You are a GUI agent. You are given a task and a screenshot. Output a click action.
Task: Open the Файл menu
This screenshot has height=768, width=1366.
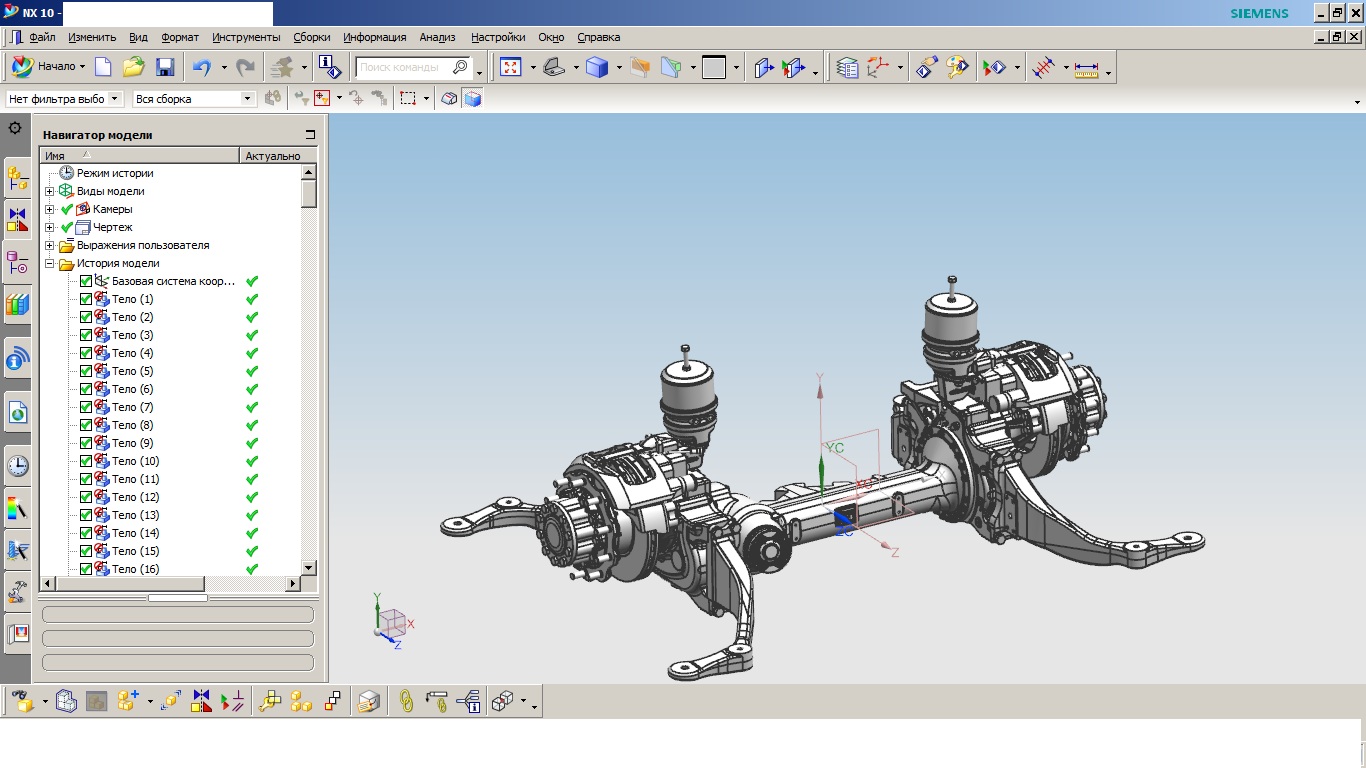(42, 37)
